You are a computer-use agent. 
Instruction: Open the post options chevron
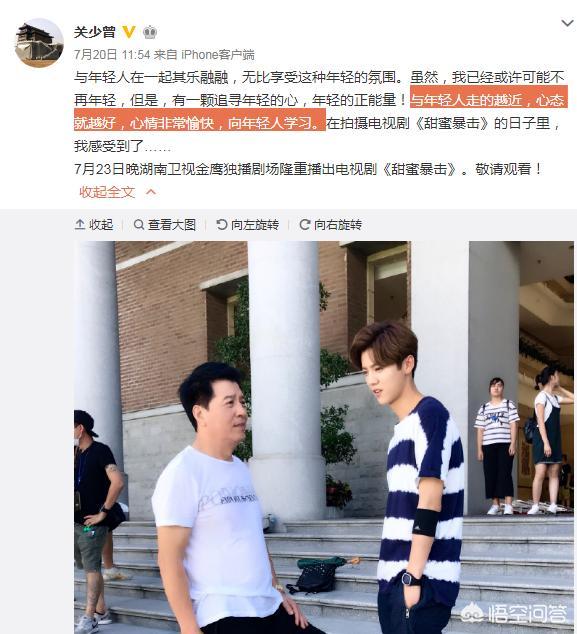[568, 23]
